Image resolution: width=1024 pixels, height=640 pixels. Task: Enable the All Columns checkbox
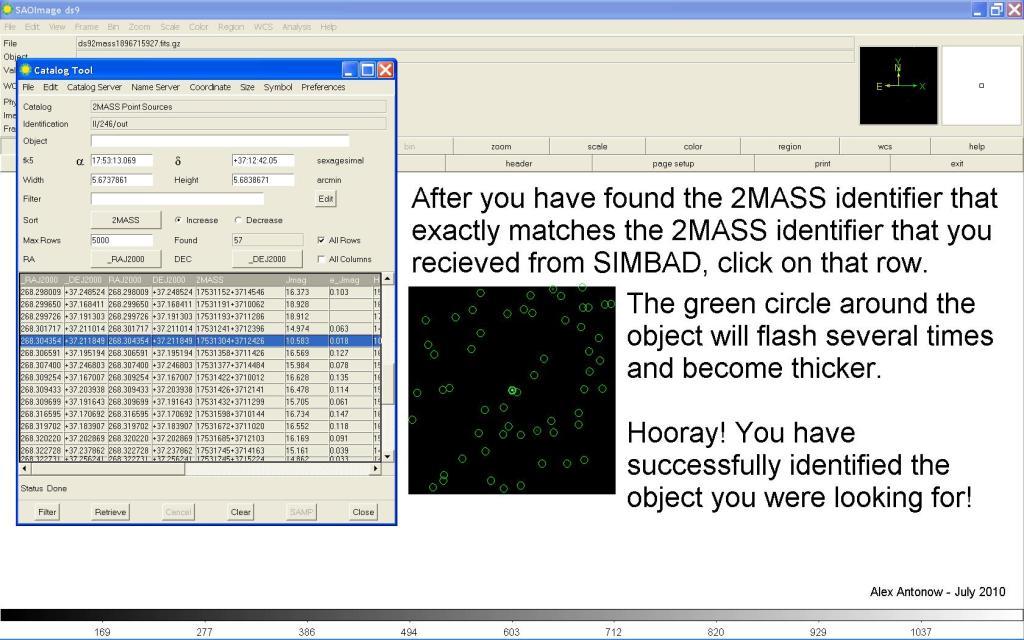pyautogui.click(x=321, y=259)
